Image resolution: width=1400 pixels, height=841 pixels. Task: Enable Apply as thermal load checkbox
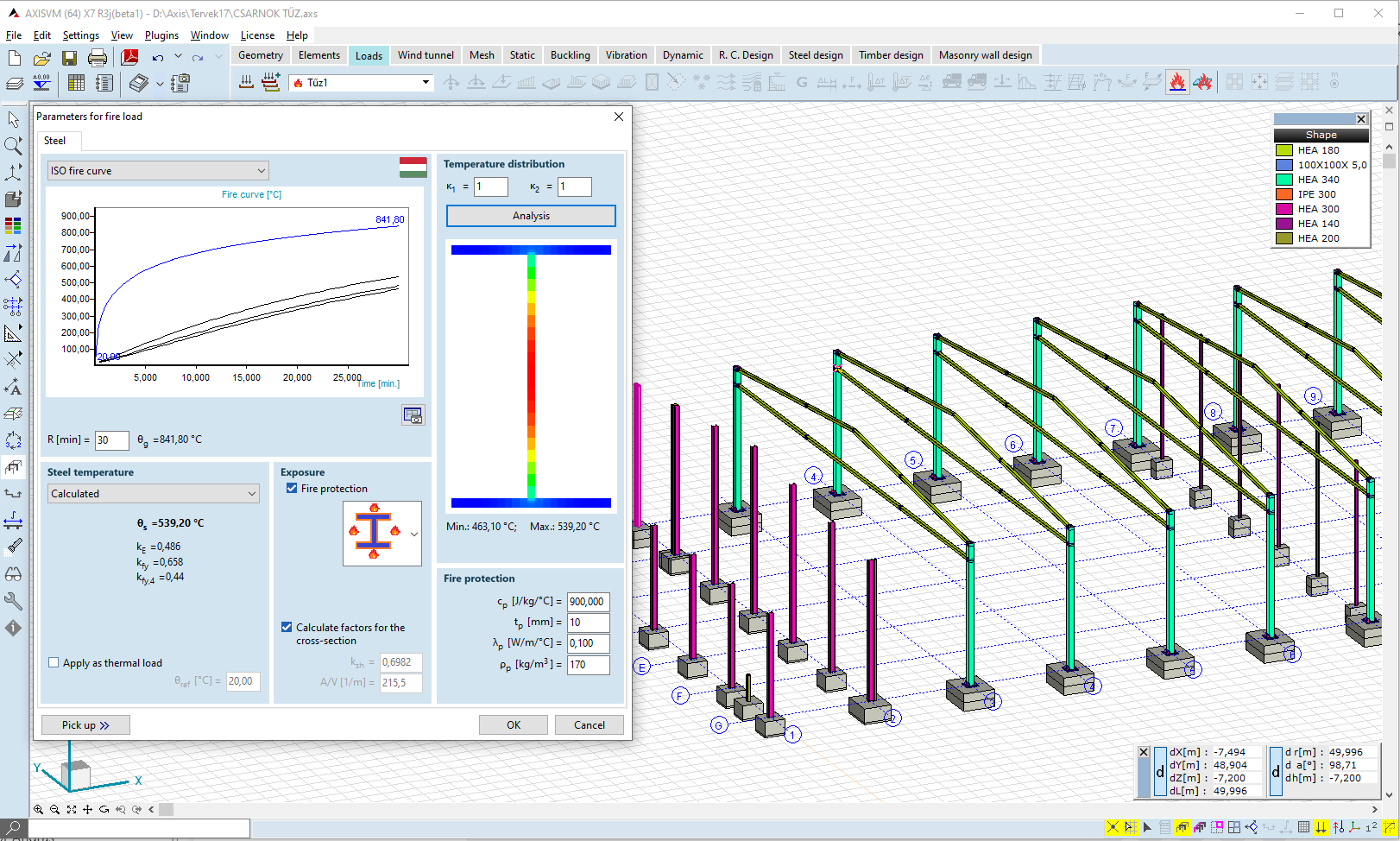point(54,662)
